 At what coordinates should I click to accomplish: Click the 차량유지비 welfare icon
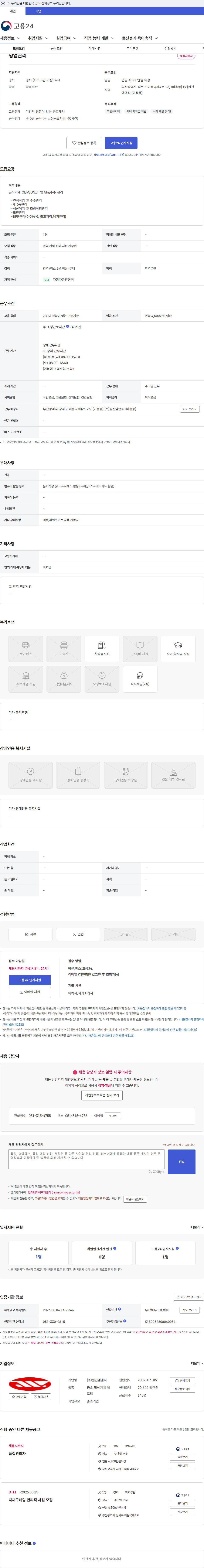point(102,649)
